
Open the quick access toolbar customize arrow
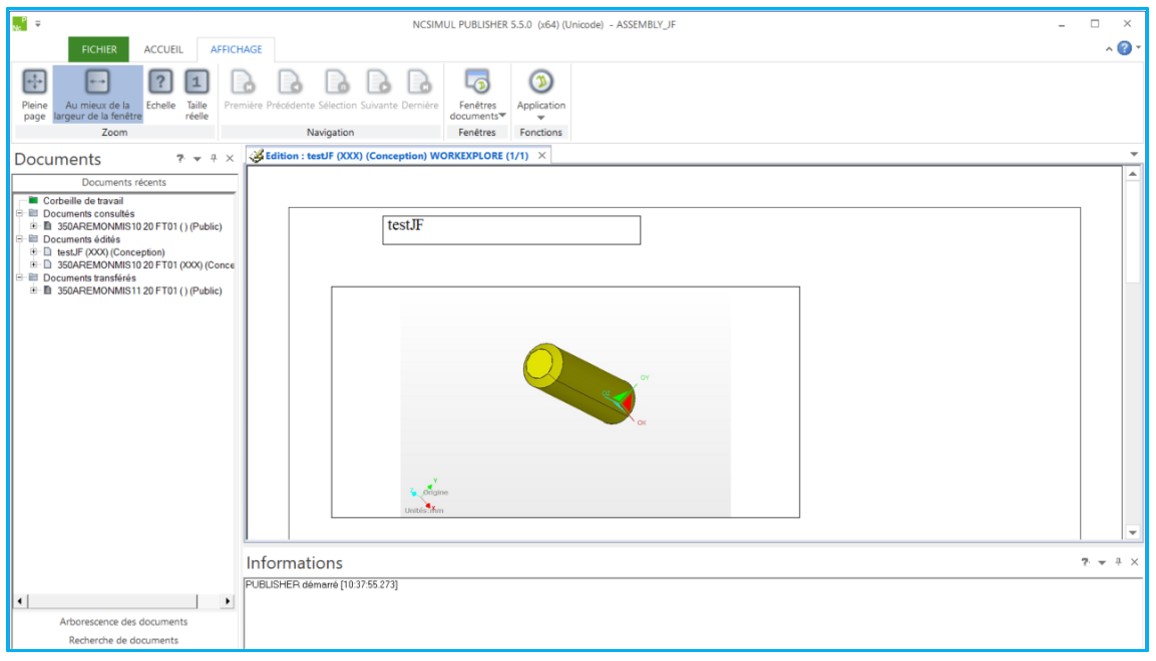click(x=38, y=24)
